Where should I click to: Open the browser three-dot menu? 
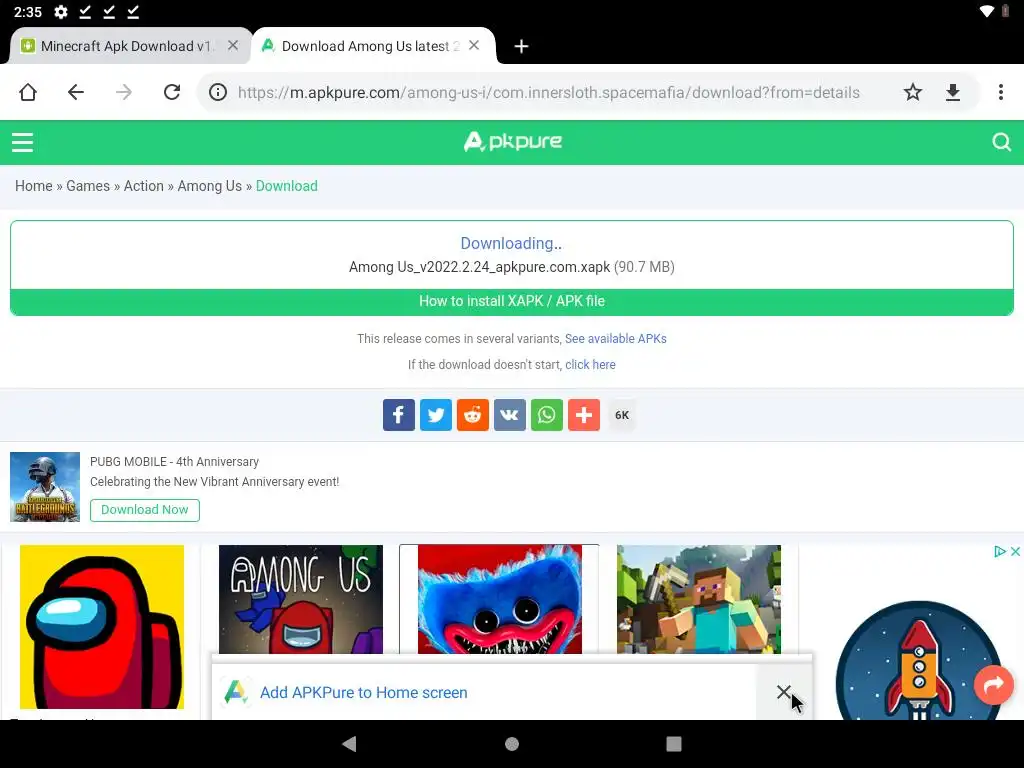[1000, 92]
